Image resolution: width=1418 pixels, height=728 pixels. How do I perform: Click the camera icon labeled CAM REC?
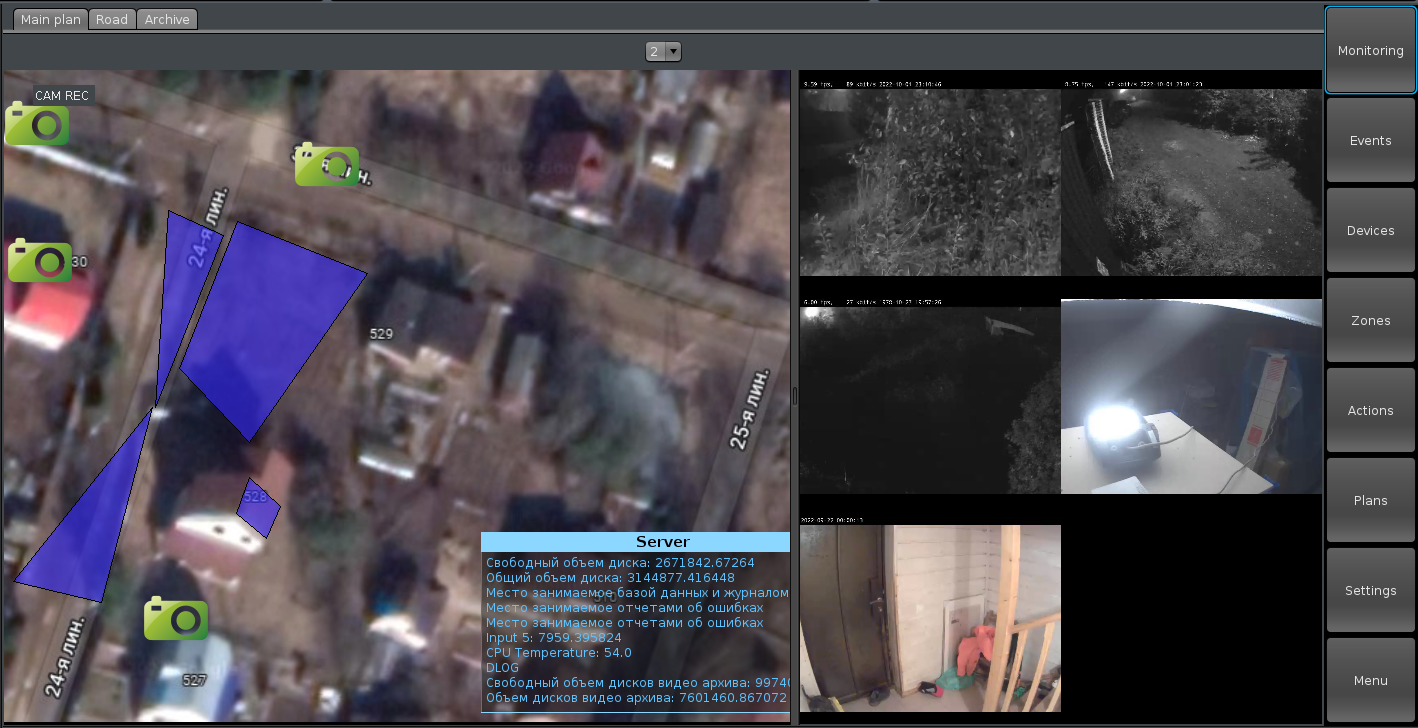coord(37,124)
